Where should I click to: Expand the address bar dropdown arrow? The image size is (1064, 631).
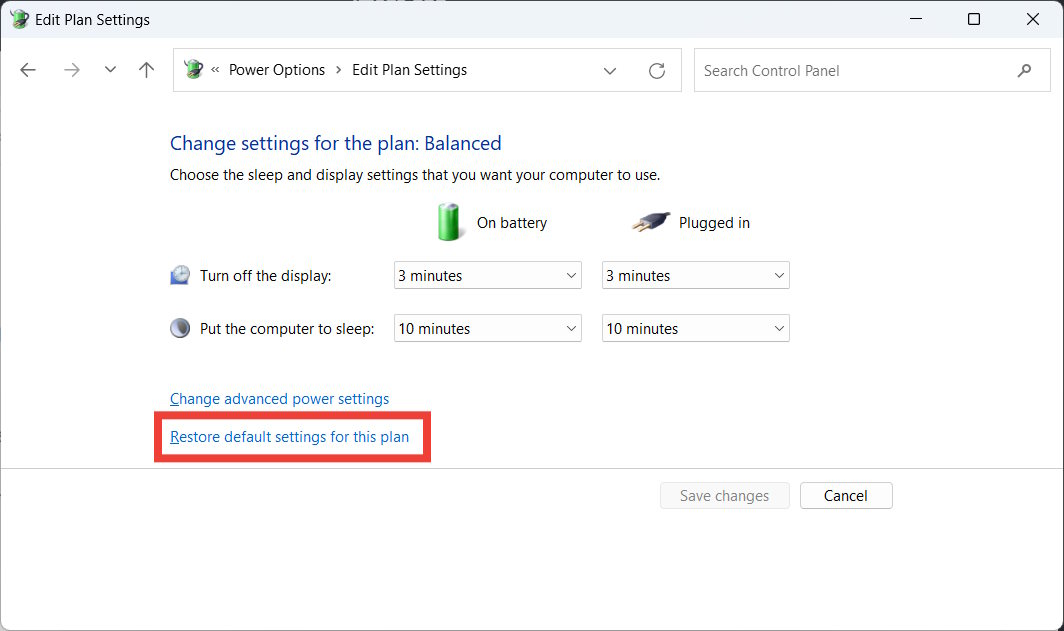pos(610,70)
